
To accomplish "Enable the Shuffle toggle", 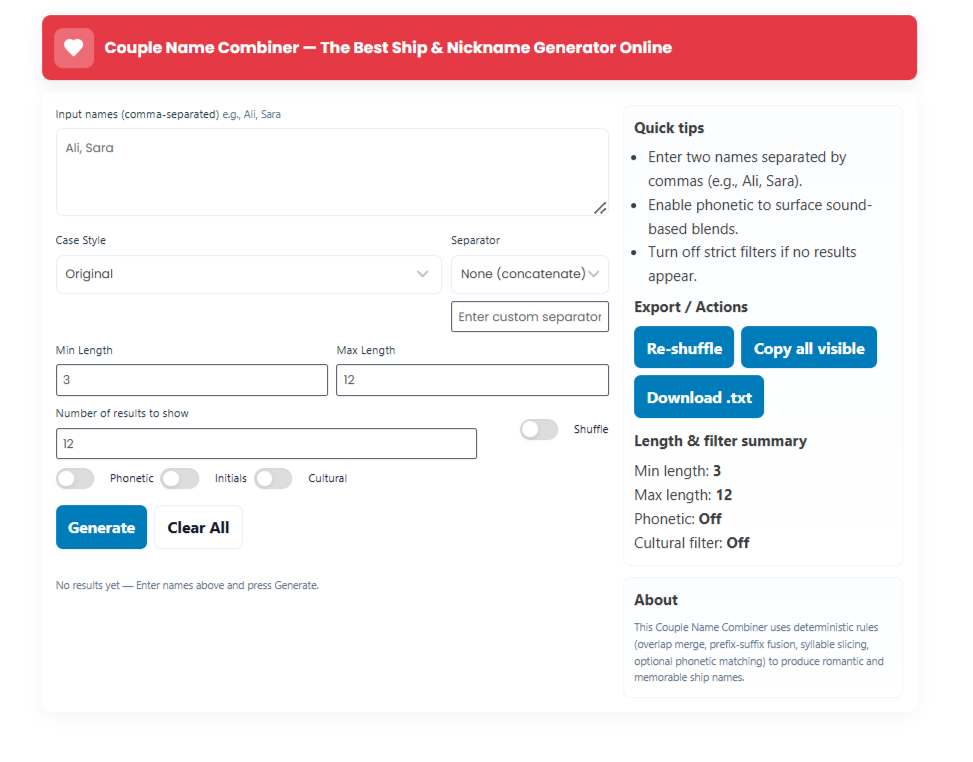I will [539, 429].
